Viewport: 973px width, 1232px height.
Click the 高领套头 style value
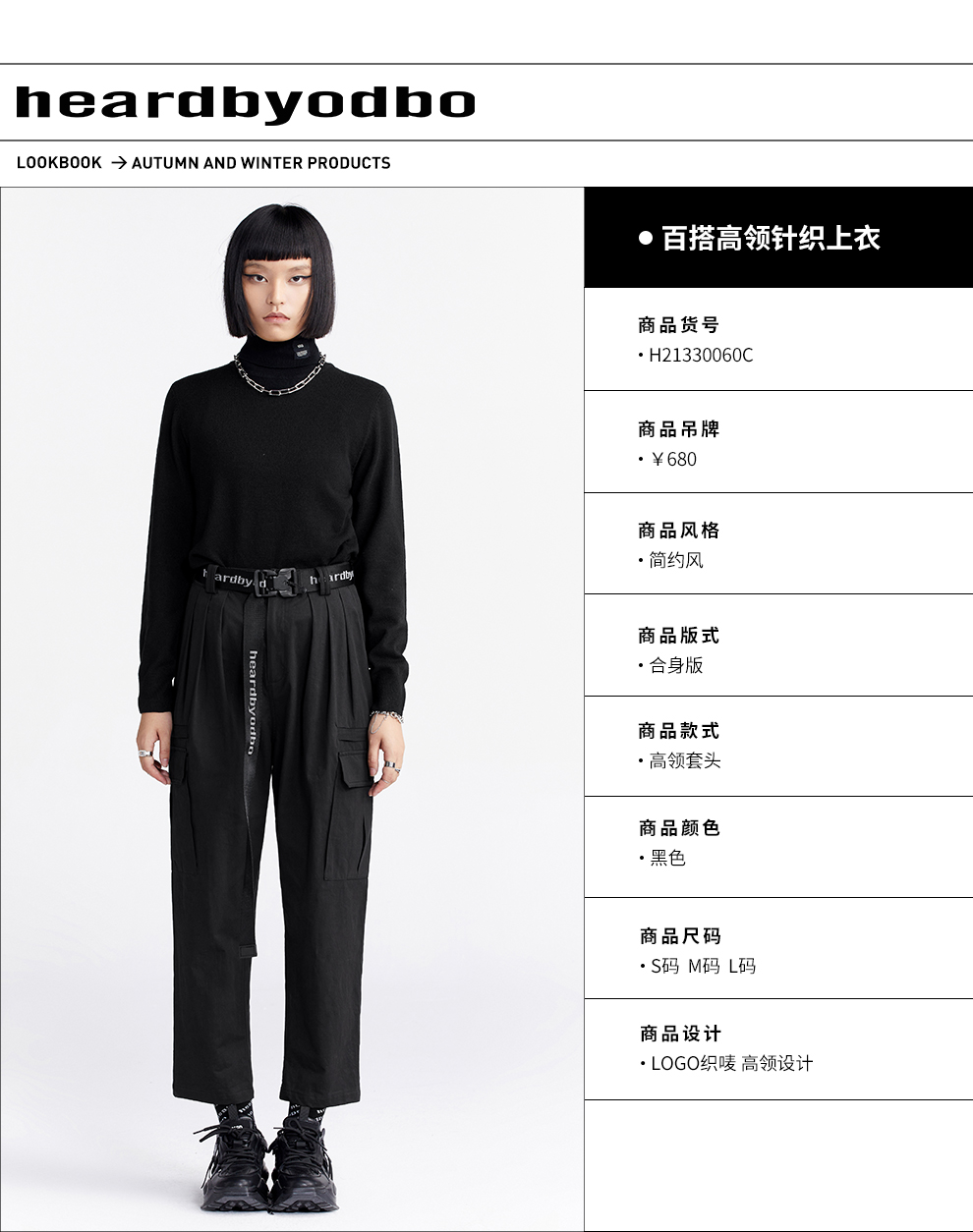(685, 760)
